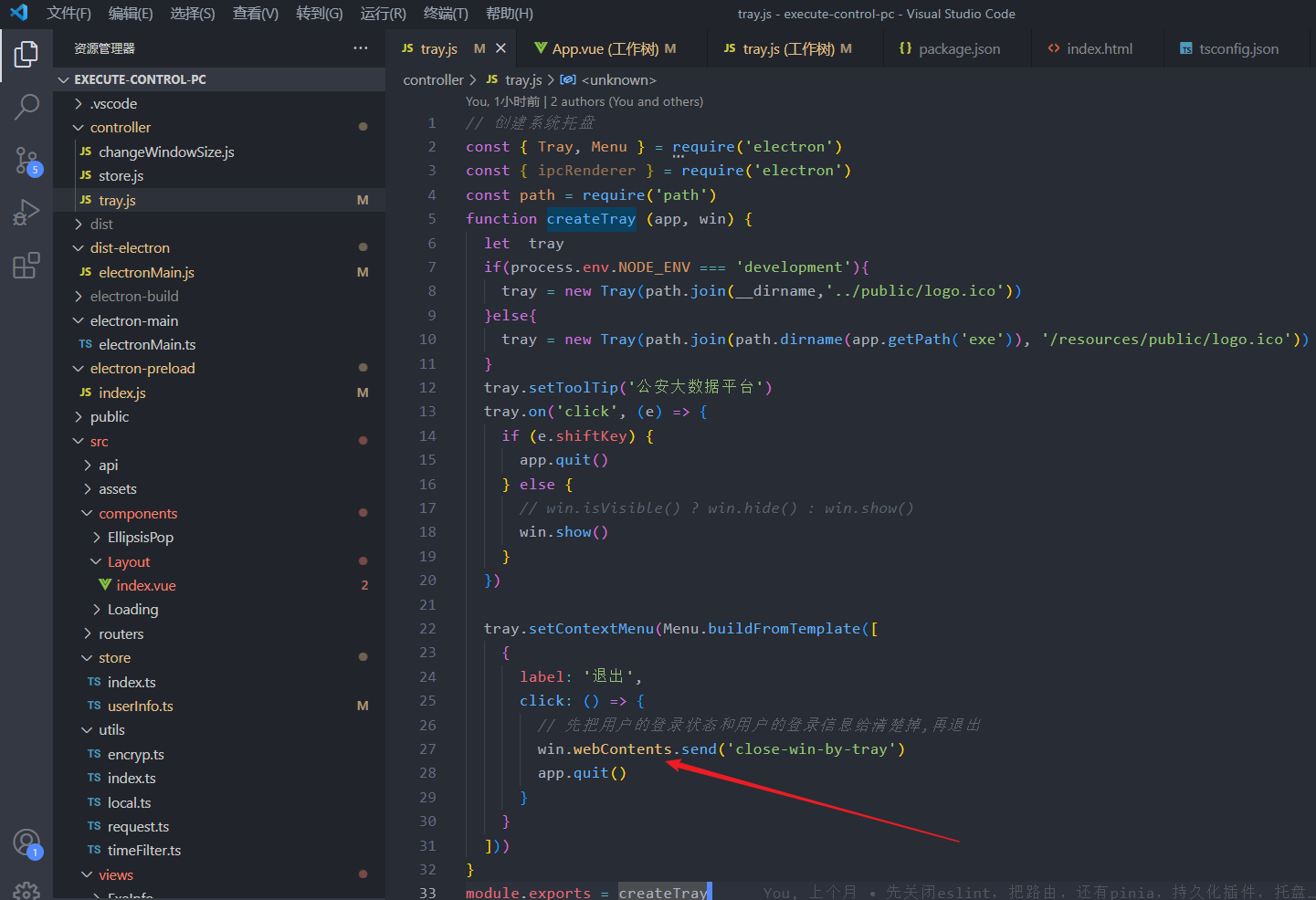
Task: Click the git blame authors code lens
Action: click(x=584, y=102)
